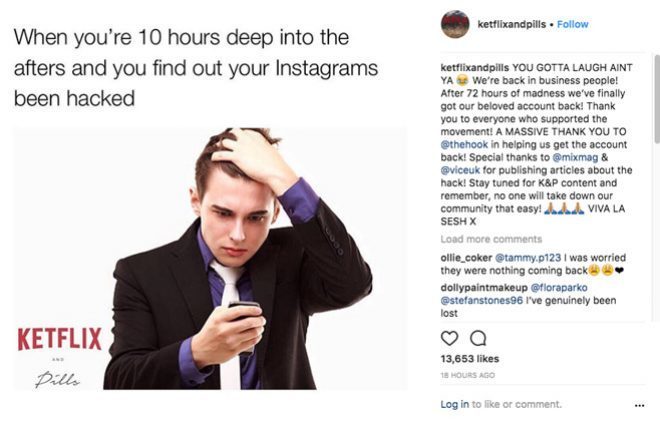Image resolution: width=660 pixels, height=422 pixels.
Task: Visit the @mixmag mention
Action: [575, 157]
